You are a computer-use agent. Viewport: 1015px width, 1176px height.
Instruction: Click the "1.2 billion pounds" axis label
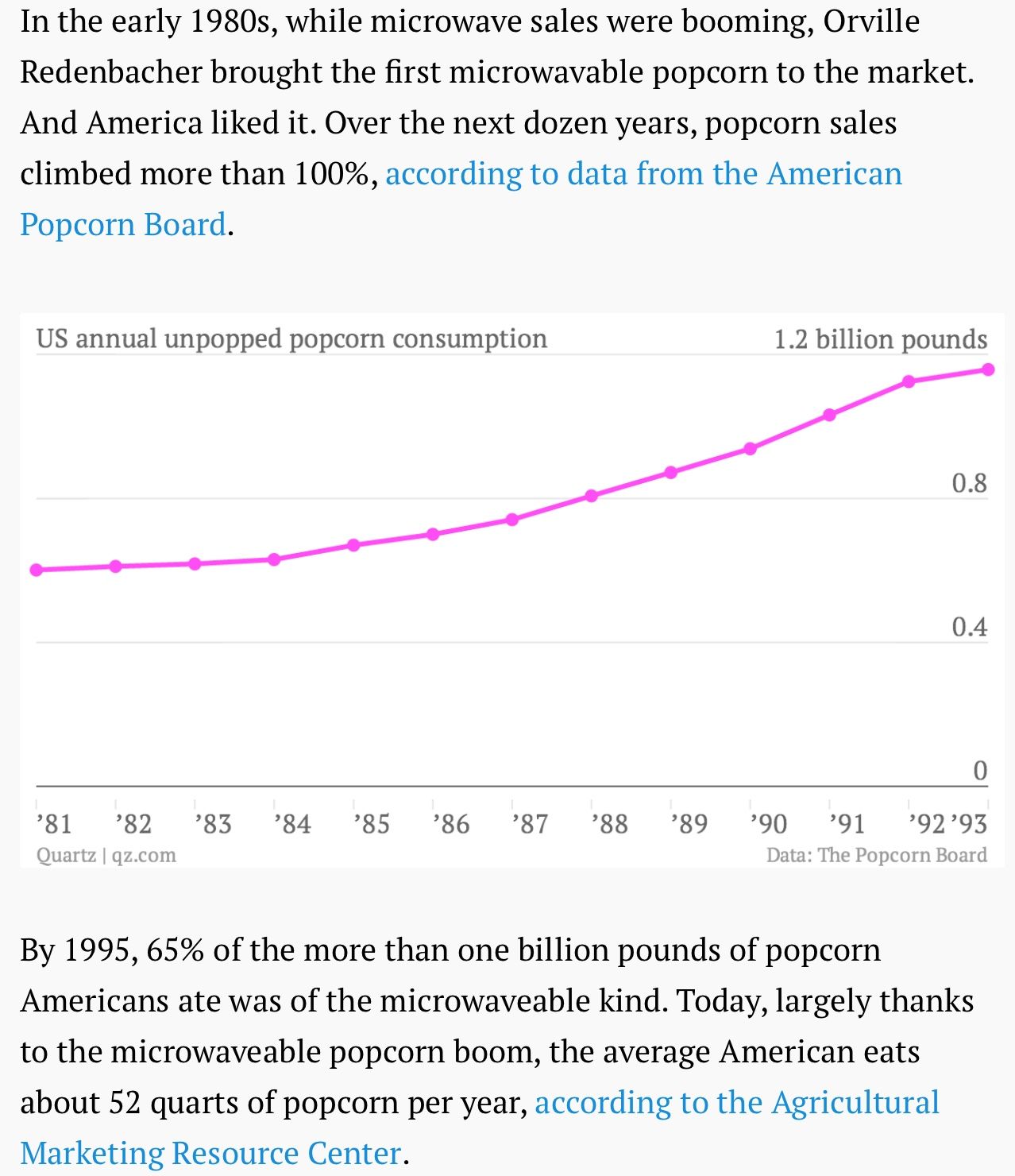[x=881, y=339]
